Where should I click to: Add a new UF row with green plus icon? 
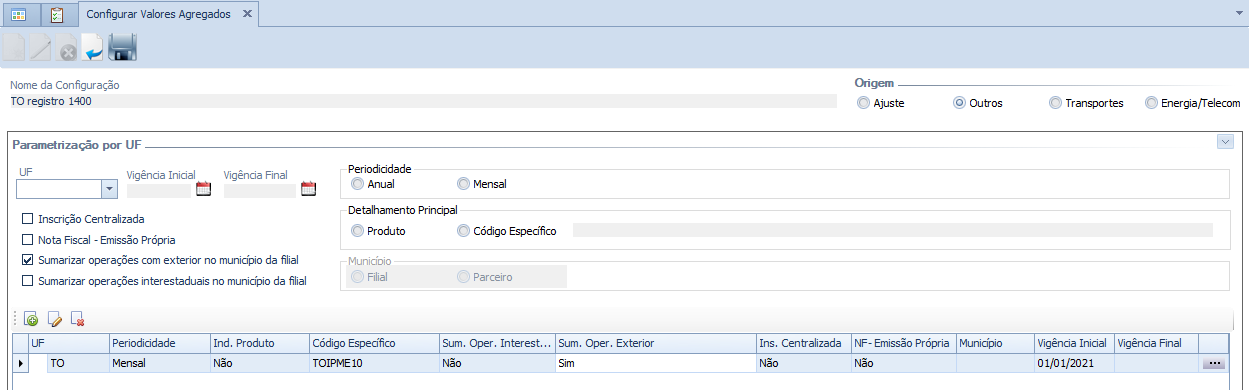(30, 319)
